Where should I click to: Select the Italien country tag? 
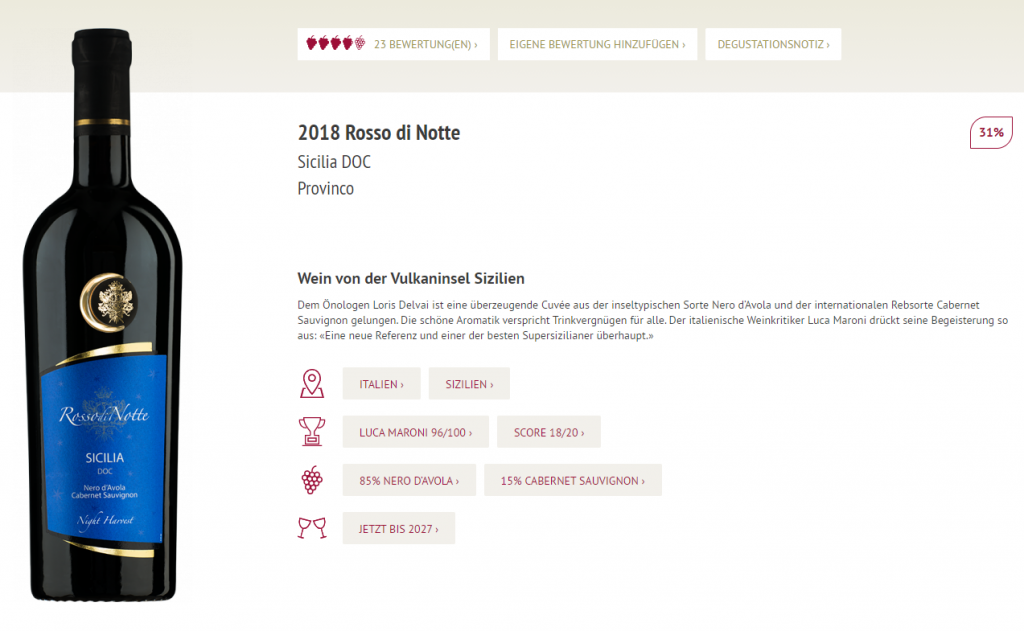(x=381, y=384)
